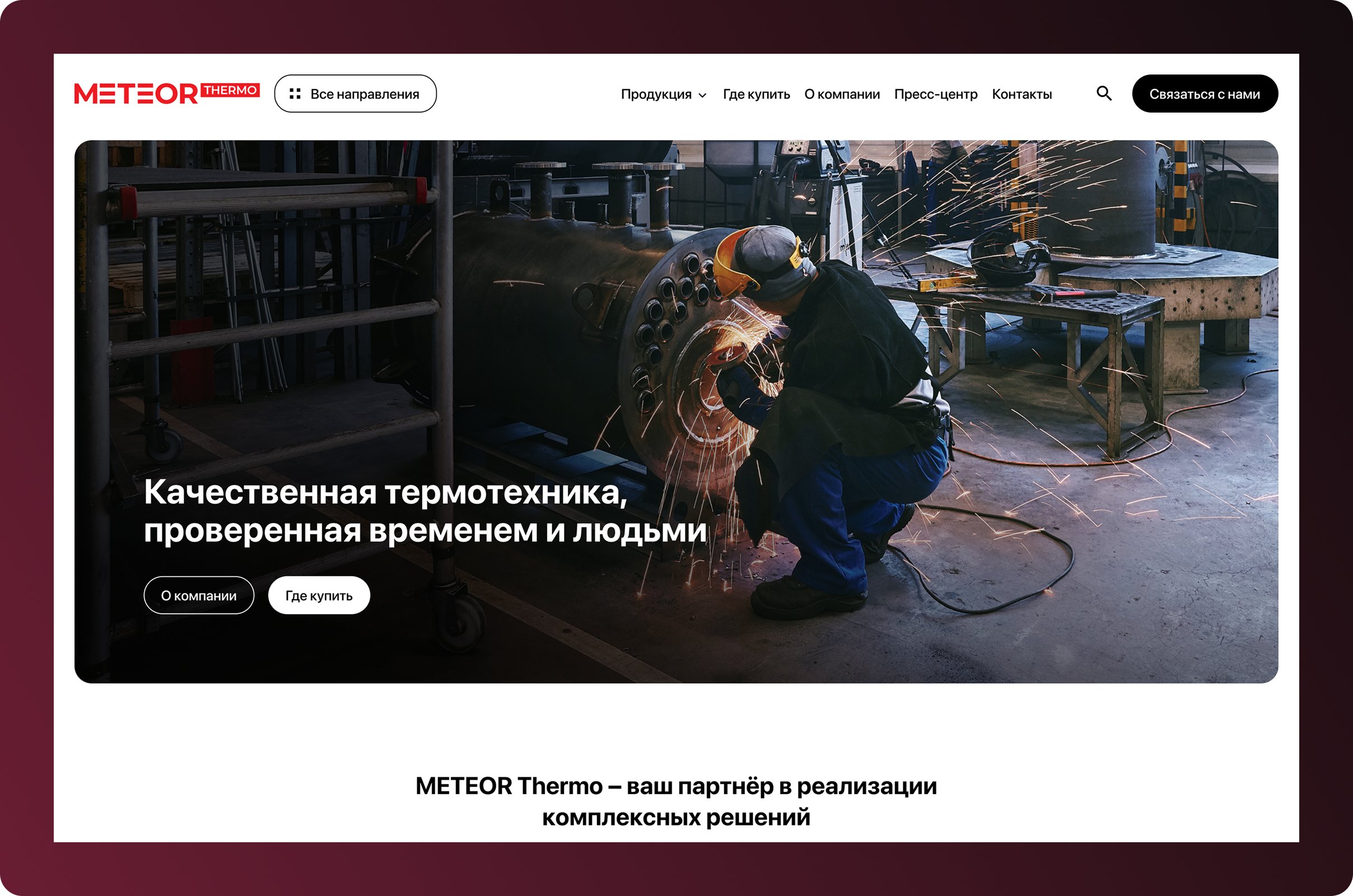The height and width of the screenshot is (896, 1353).
Task: Open the search magnifier icon
Action: pyautogui.click(x=1104, y=93)
